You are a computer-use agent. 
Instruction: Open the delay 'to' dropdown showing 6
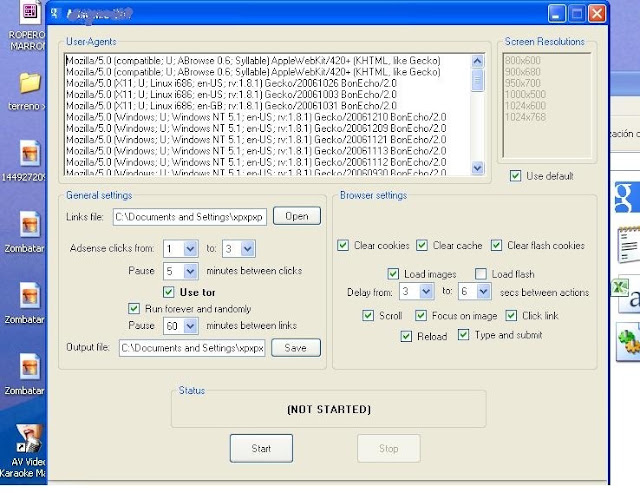pyautogui.click(x=483, y=291)
